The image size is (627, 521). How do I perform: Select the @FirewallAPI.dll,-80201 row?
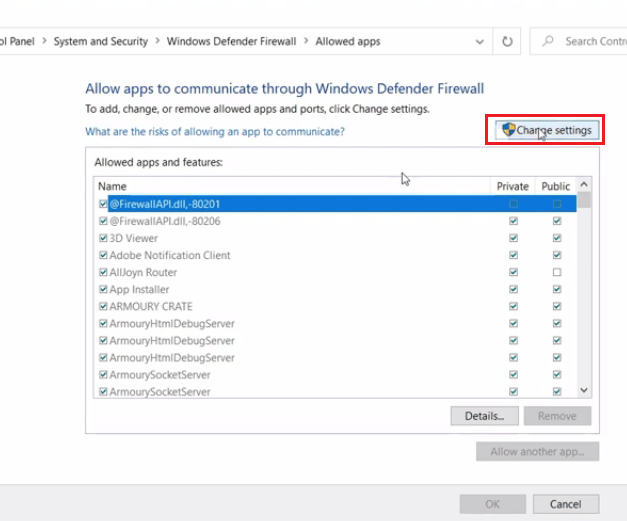coord(336,204)
